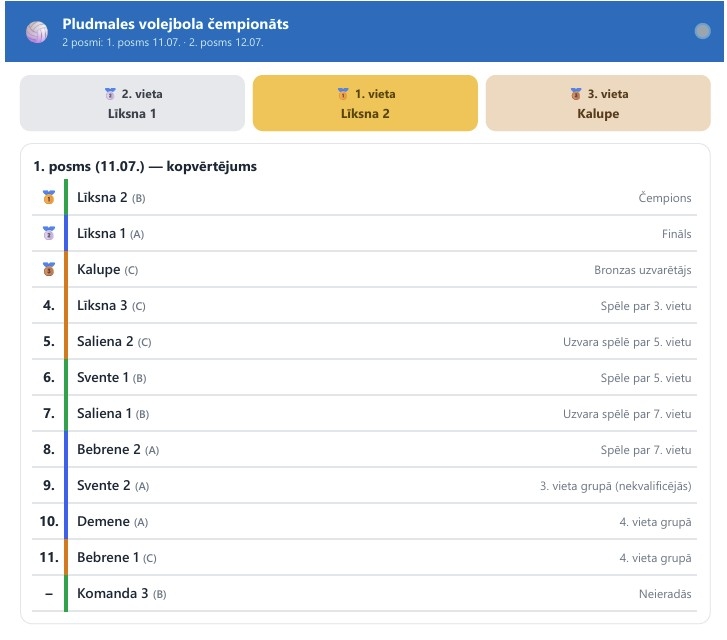Select the Svente 1 team row

click(x=364, y=378)
